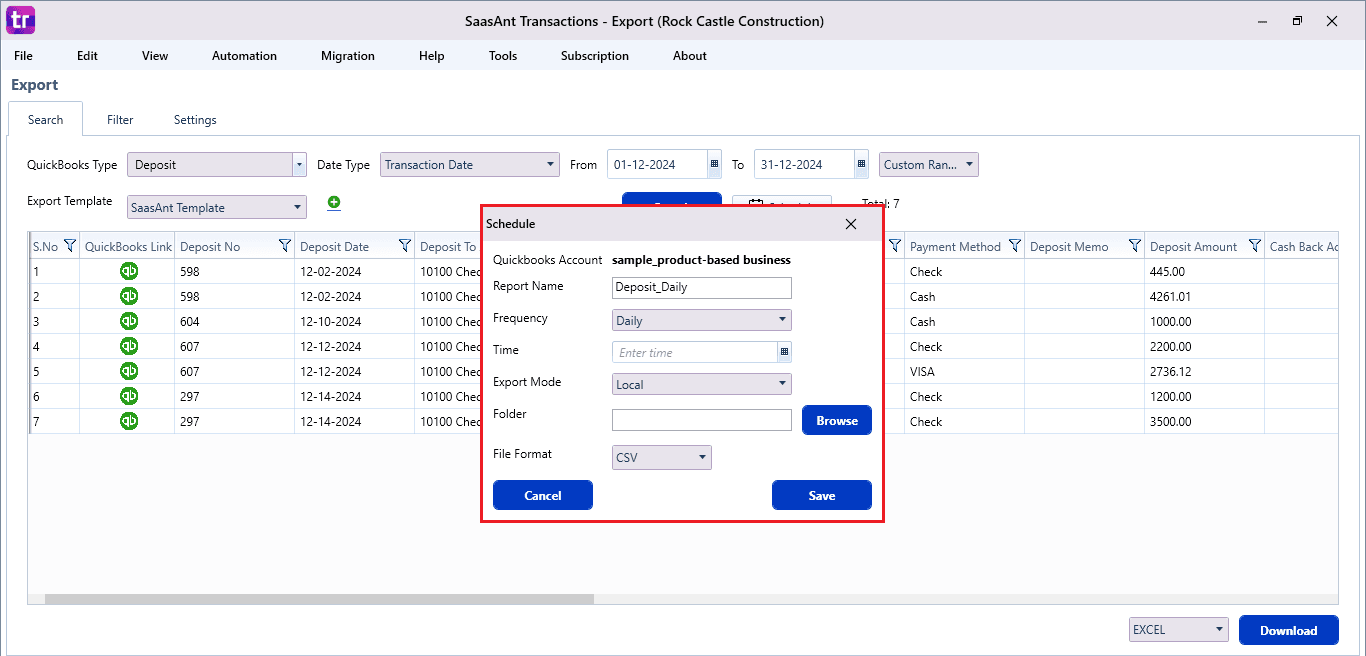The width and height of the screenshot is (1366, 656).
Task: Open the About menu
Action: tap(690, 56)
